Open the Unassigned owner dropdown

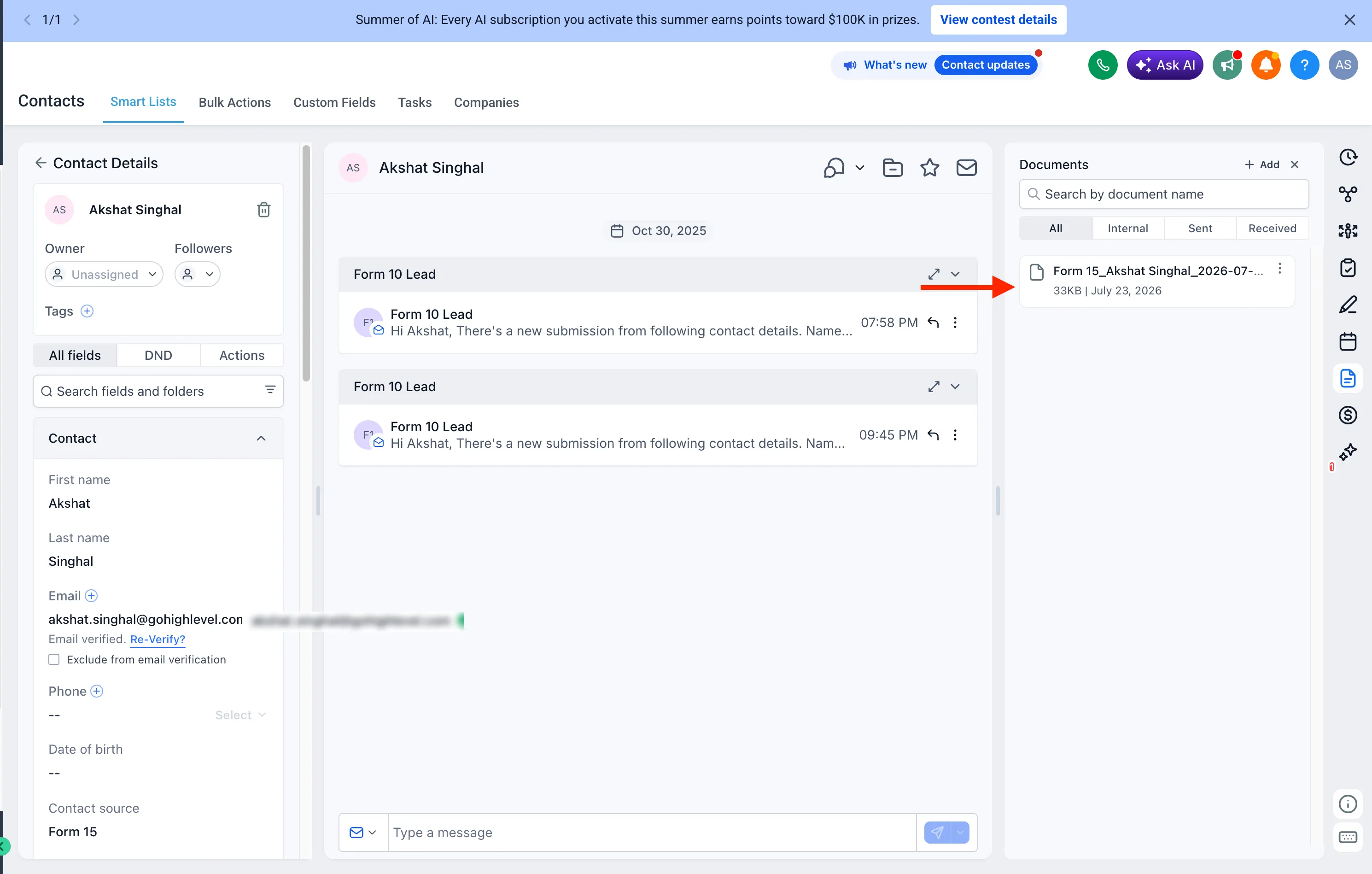click(104, 274)
